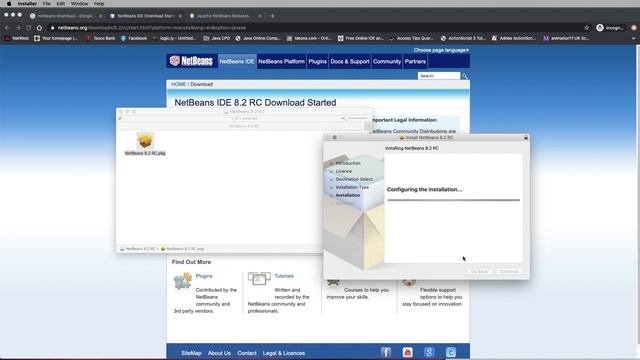Open the Tesco Bank bookmark

click(100, 38)
